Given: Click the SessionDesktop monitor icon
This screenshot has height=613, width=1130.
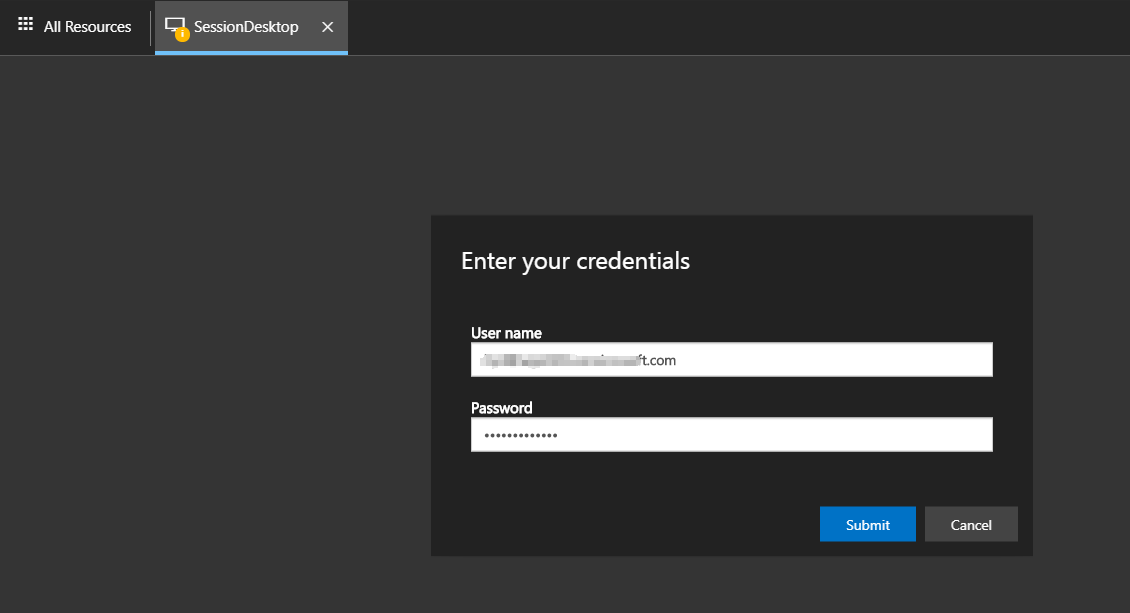Looking at the screenshot, I should (x=175, y=25).
